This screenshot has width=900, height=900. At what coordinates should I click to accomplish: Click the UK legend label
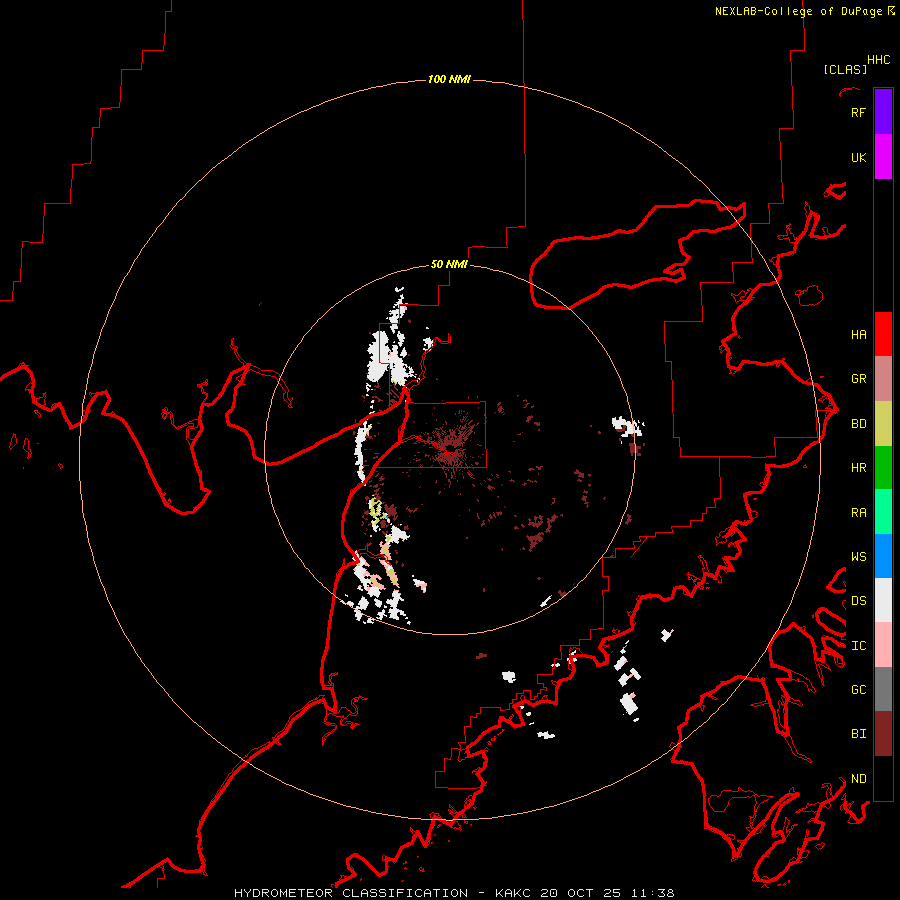[858, 157]
